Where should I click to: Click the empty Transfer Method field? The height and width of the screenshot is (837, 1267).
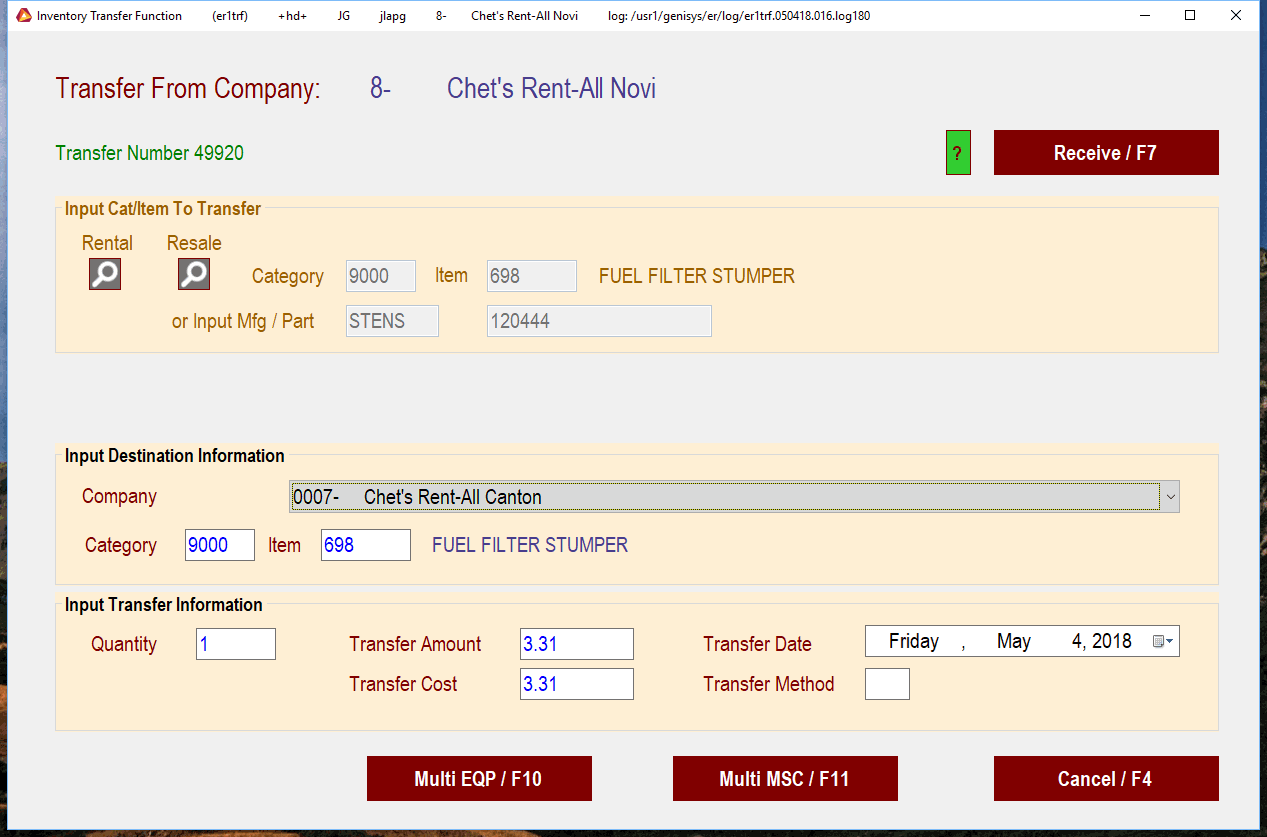(887, 684)
